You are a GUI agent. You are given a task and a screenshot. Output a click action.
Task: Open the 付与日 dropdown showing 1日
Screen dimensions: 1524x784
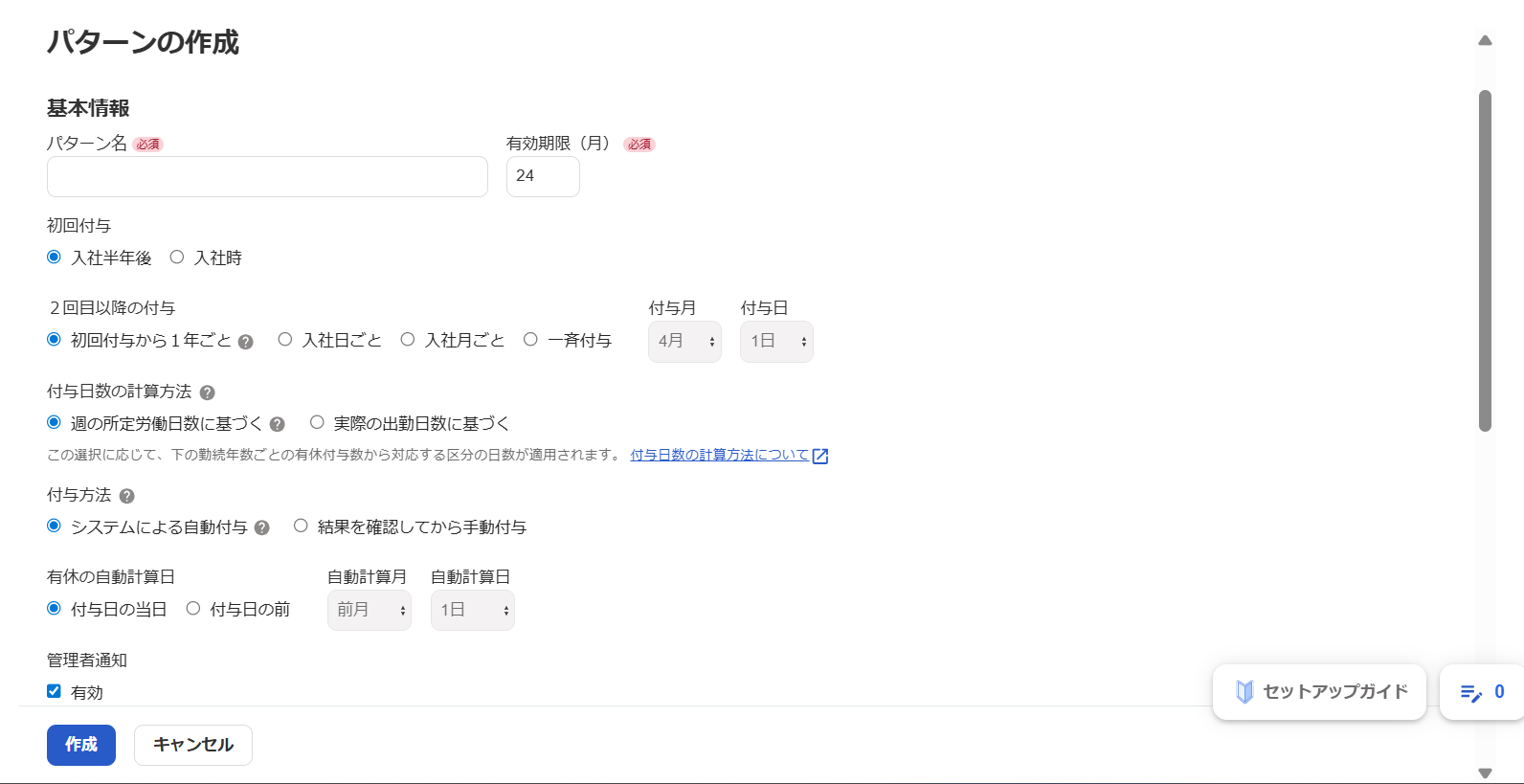[776, 342]
